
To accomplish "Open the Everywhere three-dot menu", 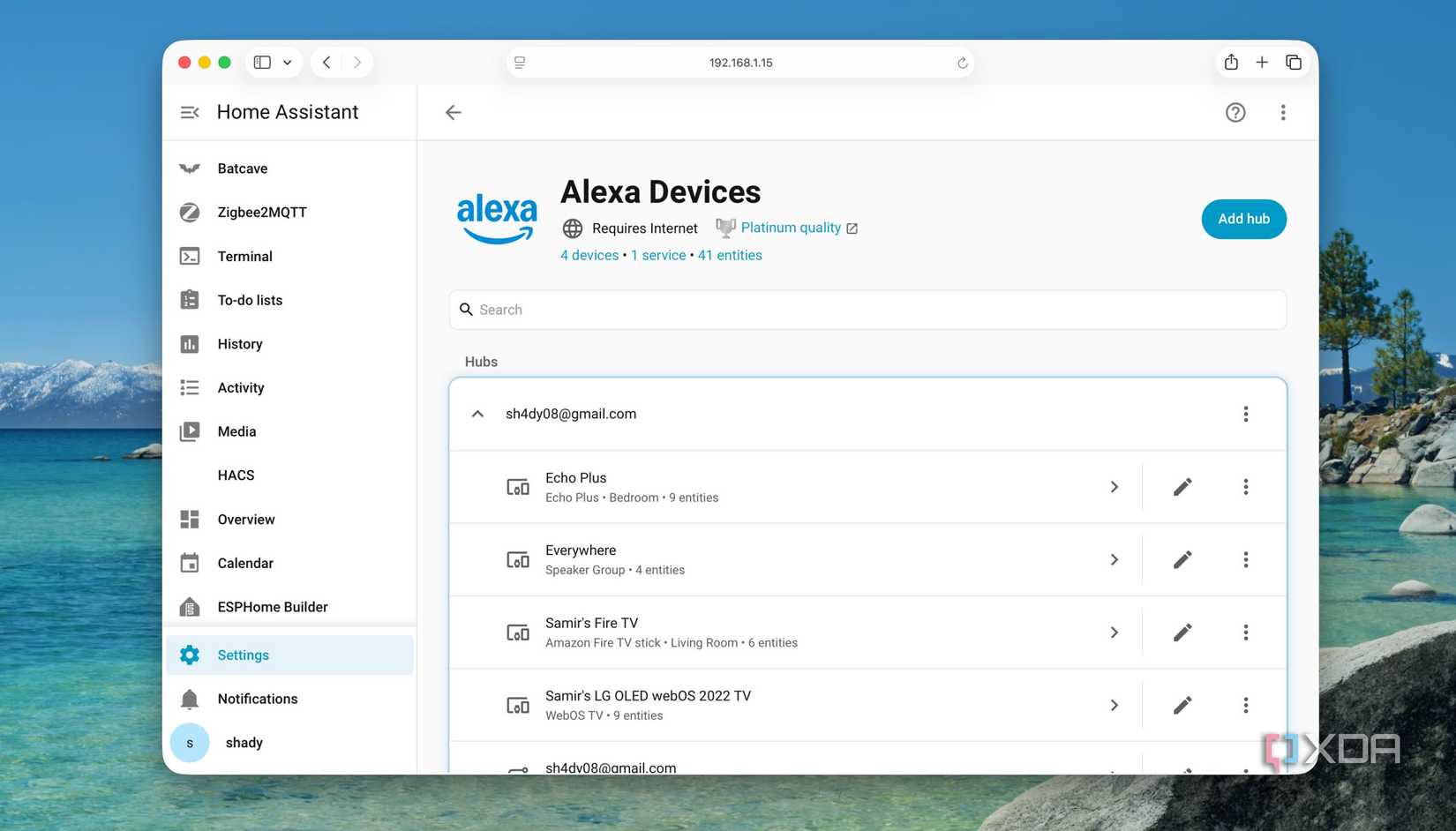I will [x=1246, y=559].
